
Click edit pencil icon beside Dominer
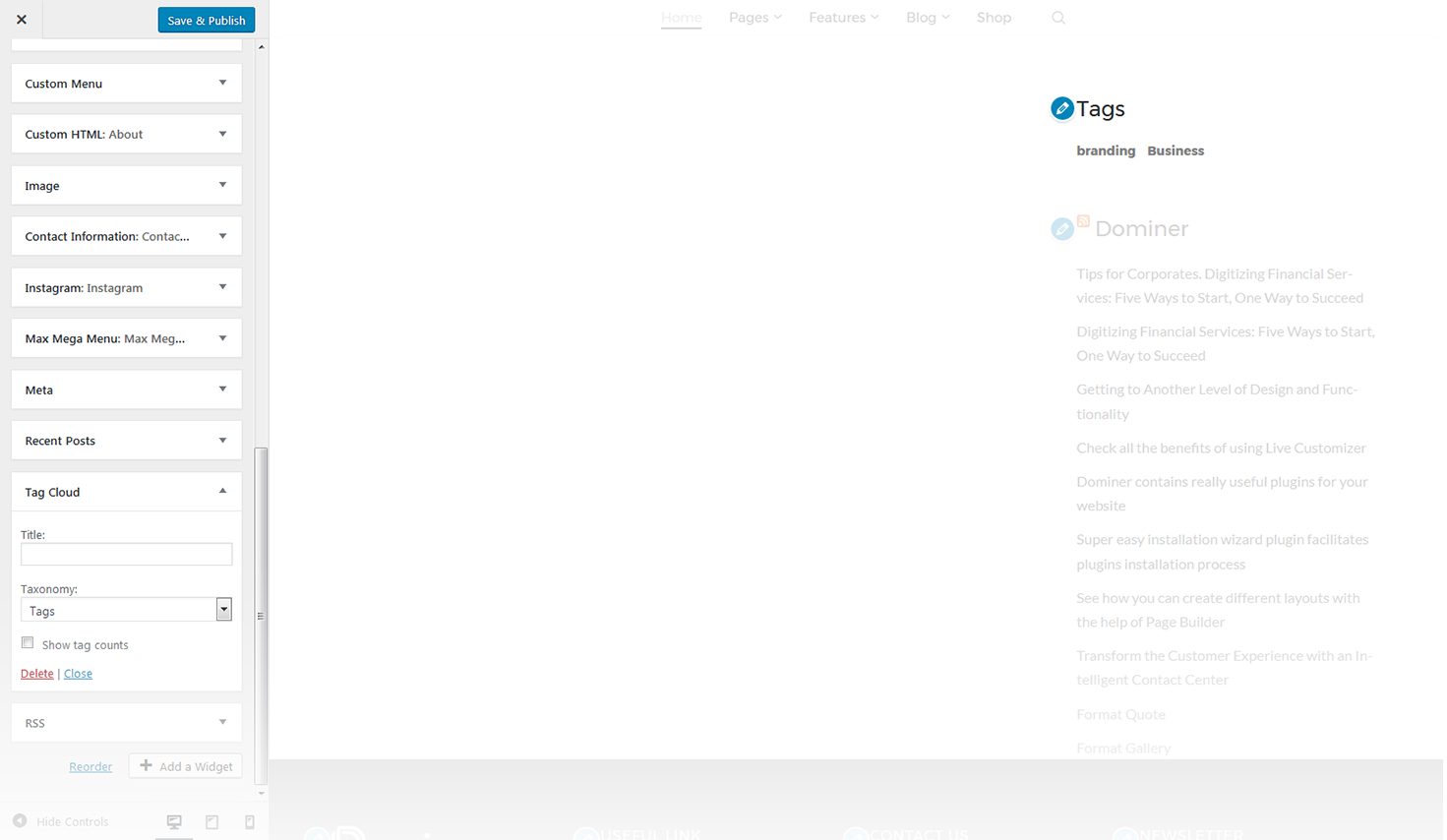click(x=1061, y=229)
